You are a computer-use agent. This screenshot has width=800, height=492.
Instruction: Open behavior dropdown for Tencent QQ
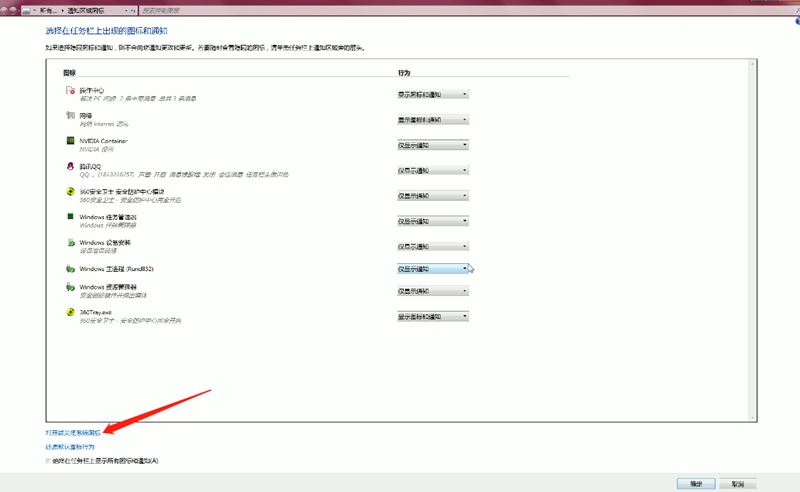pos(432,170)
